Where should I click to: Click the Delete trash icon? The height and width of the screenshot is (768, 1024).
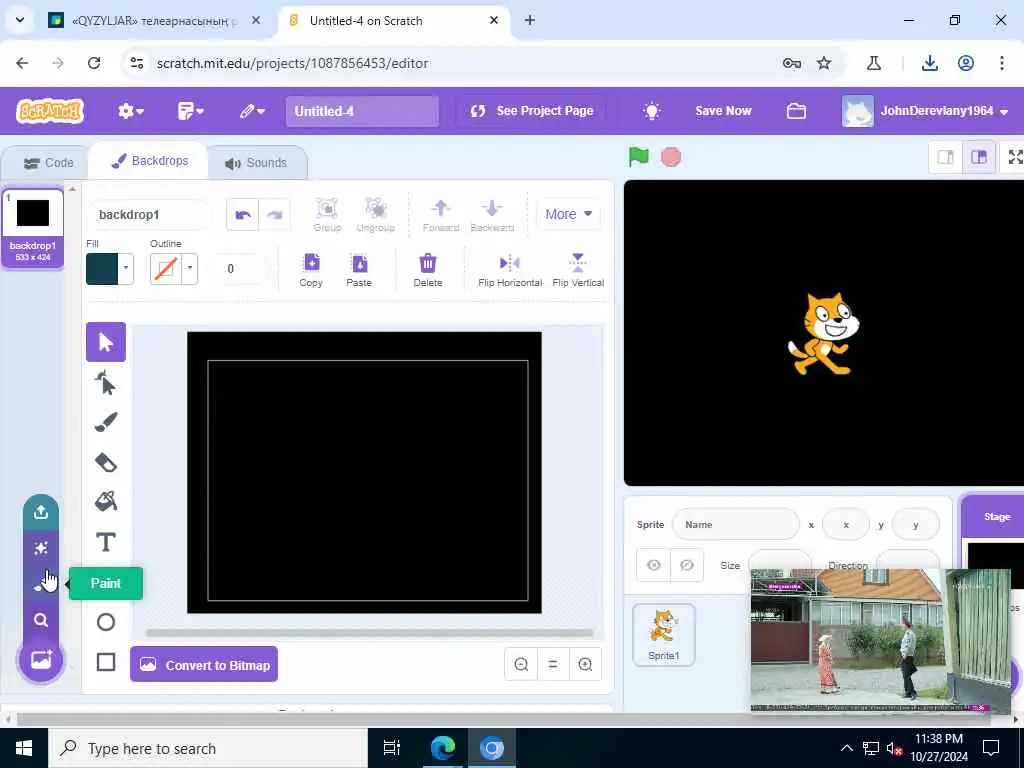click(x=428, y=270)
